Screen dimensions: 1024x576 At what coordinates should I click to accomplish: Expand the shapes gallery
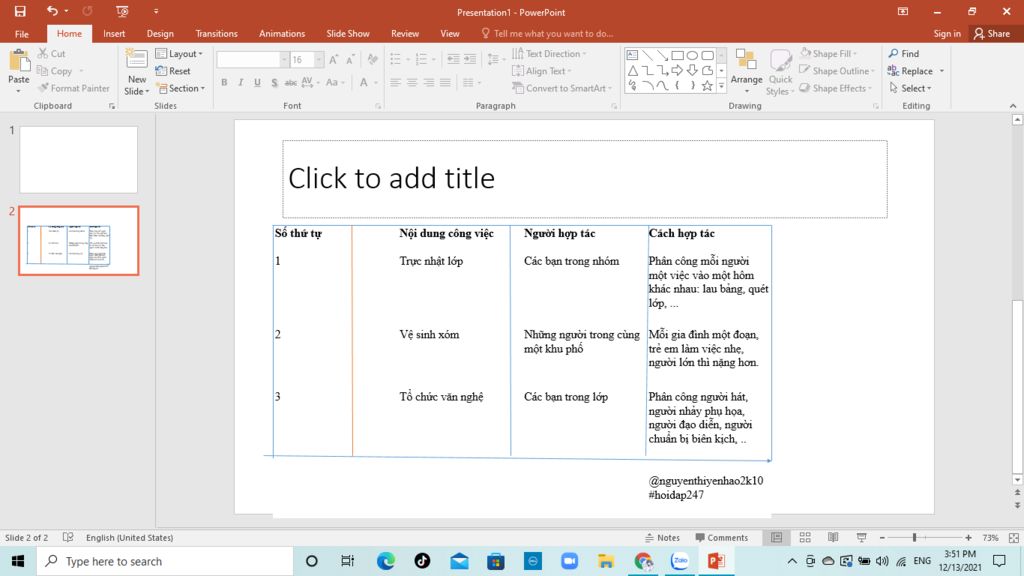pos(722,86)
